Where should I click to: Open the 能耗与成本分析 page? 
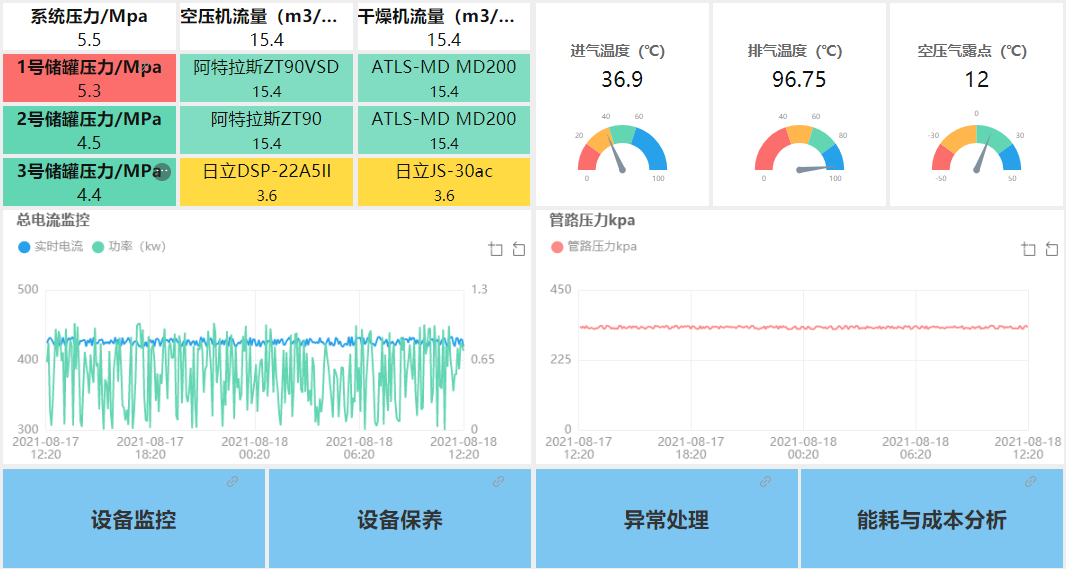tap(931, 518)
